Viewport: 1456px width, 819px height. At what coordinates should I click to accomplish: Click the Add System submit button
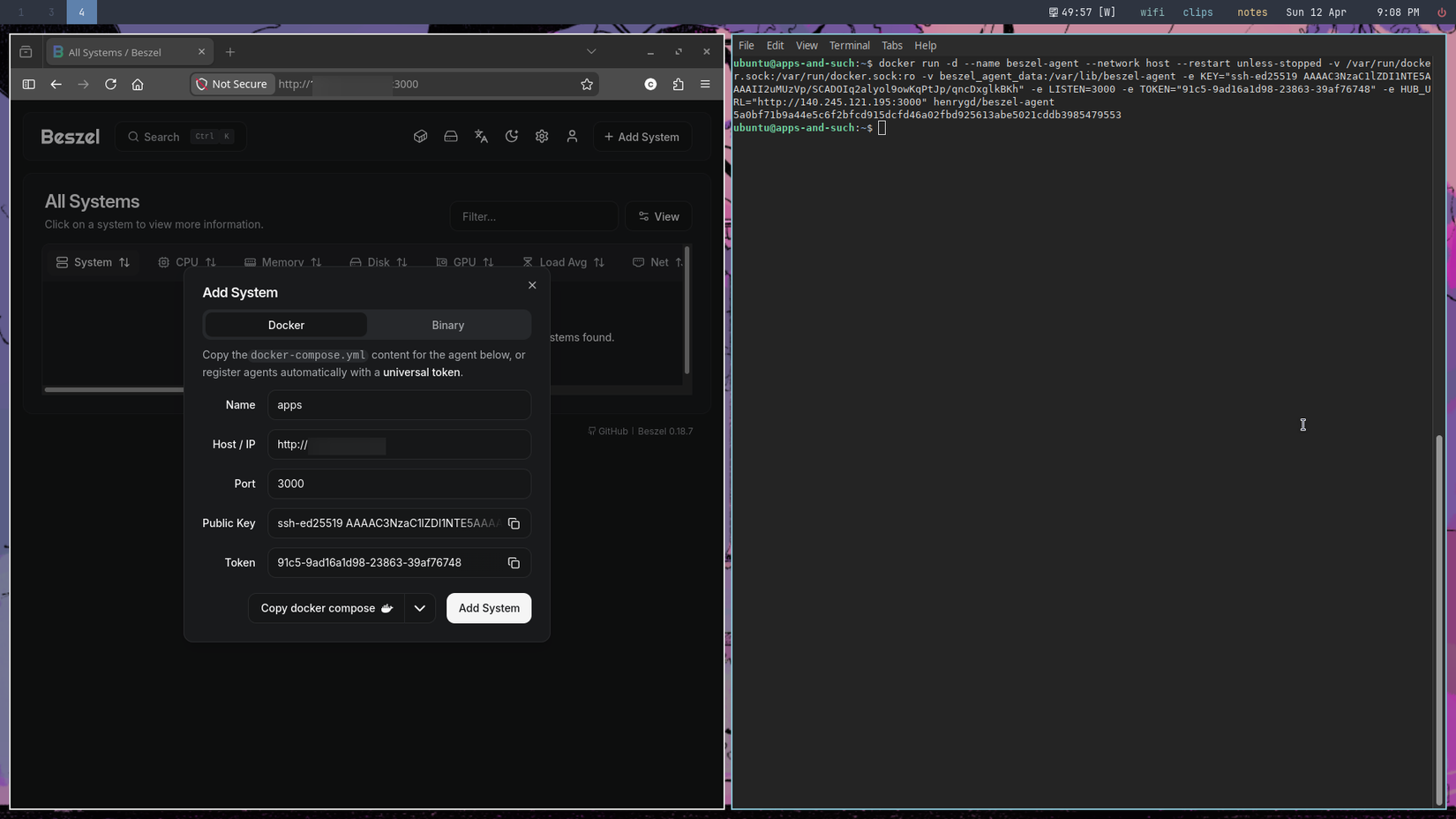(489, 608)
